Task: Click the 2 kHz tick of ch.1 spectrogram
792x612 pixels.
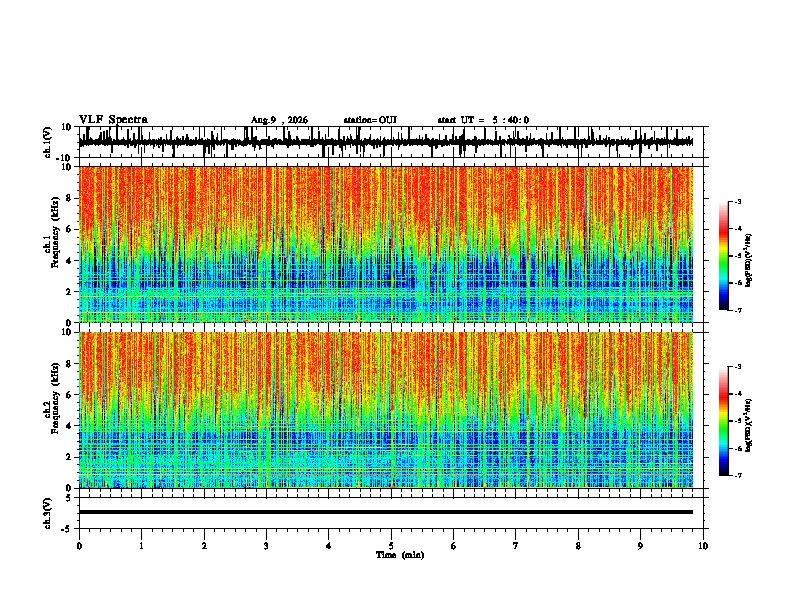Action: [69, 292]
